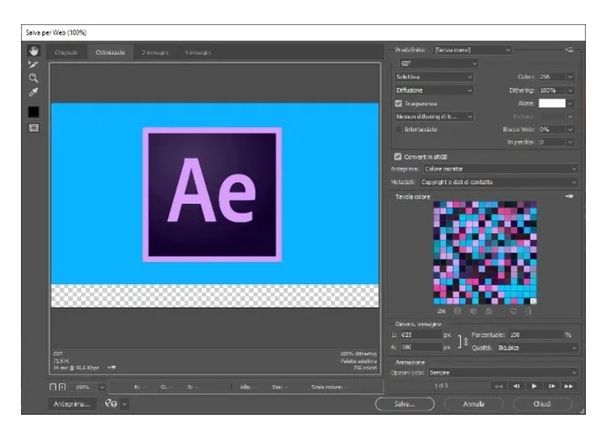Open the Opzioni ciclo Sempre dropdown
This screenshot has width=610, height=434.
tap(503, 373)
